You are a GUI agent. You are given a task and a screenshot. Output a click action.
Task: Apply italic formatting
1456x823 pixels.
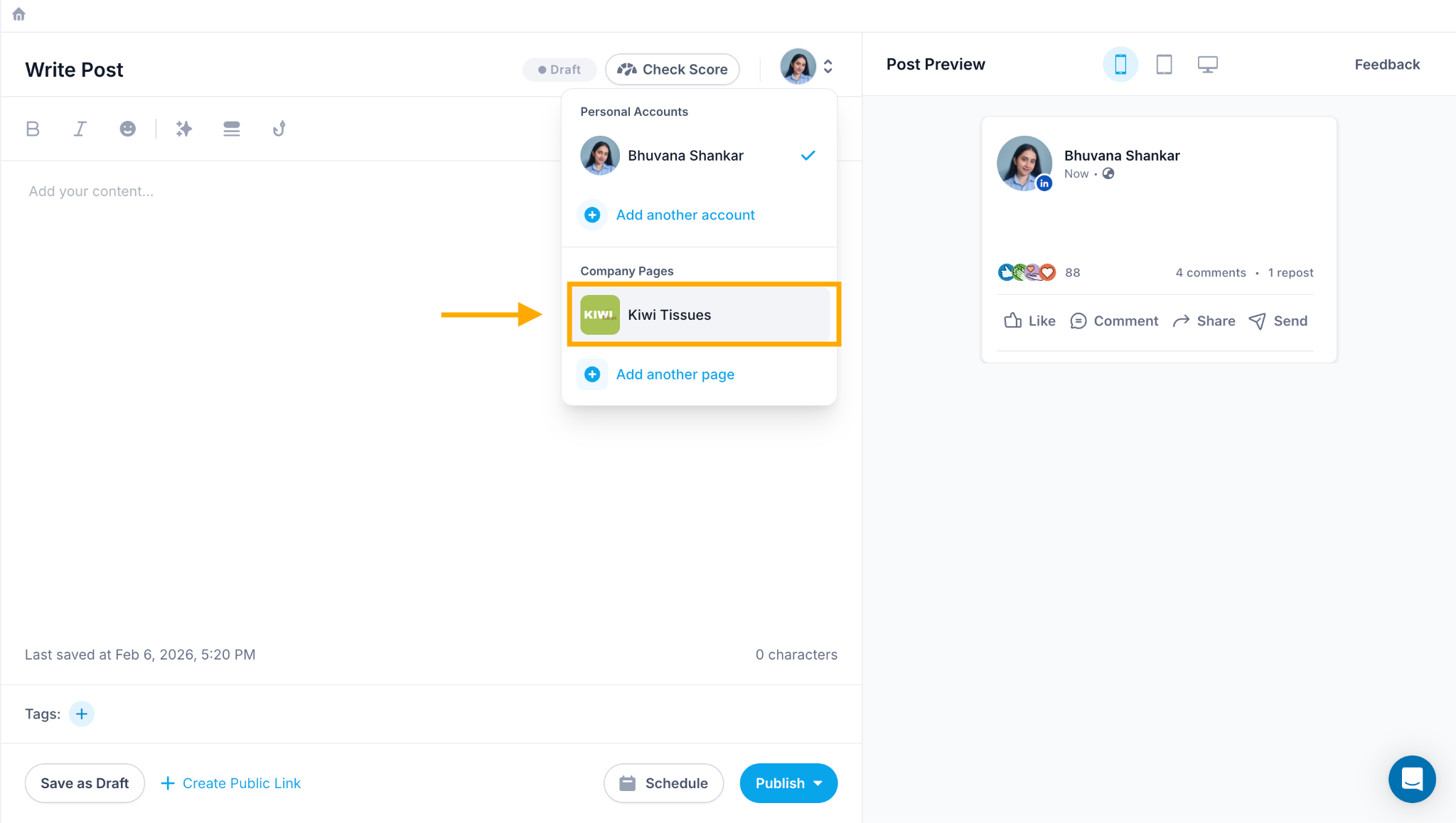(80, 129)
